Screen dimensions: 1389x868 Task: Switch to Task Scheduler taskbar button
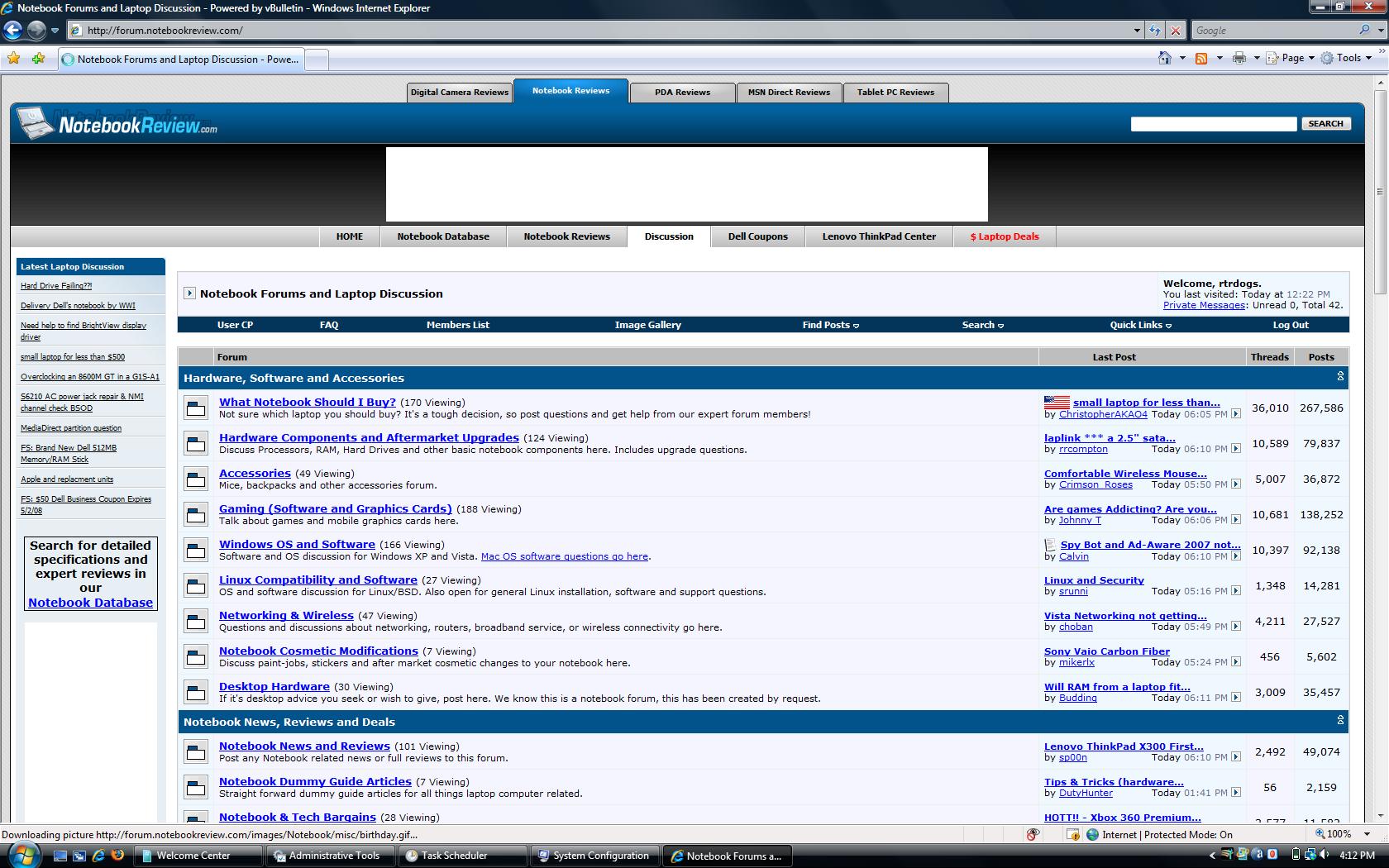pyautogui.click(x=463, y=856)
